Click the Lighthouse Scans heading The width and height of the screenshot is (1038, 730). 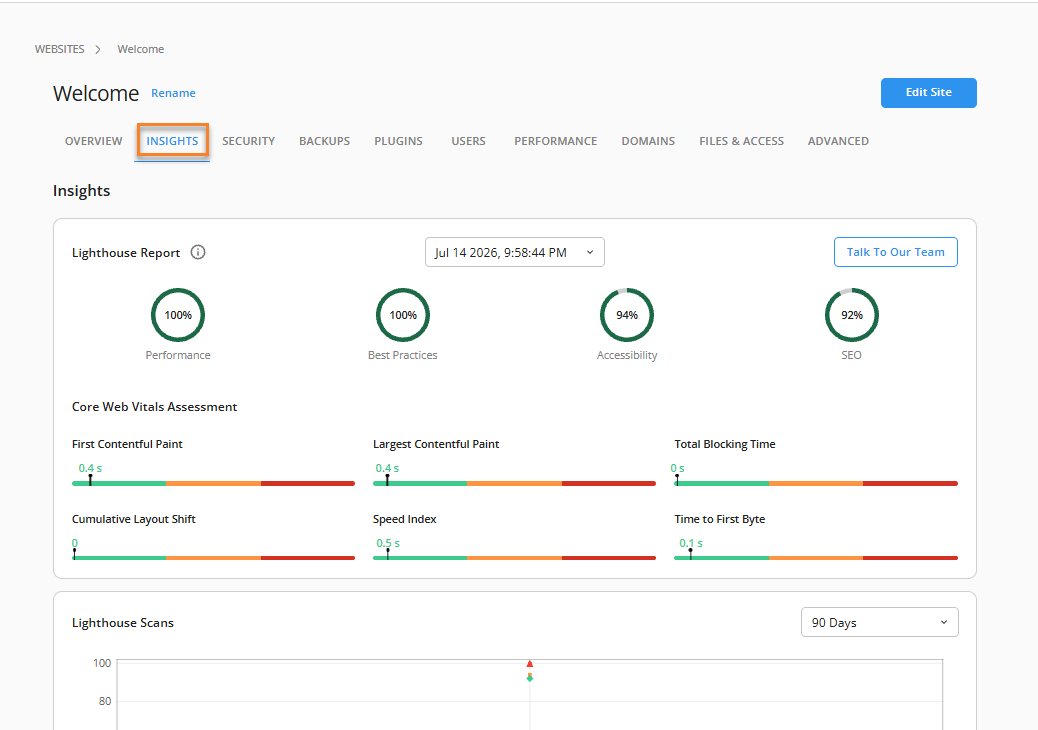(x=122, y=623)
